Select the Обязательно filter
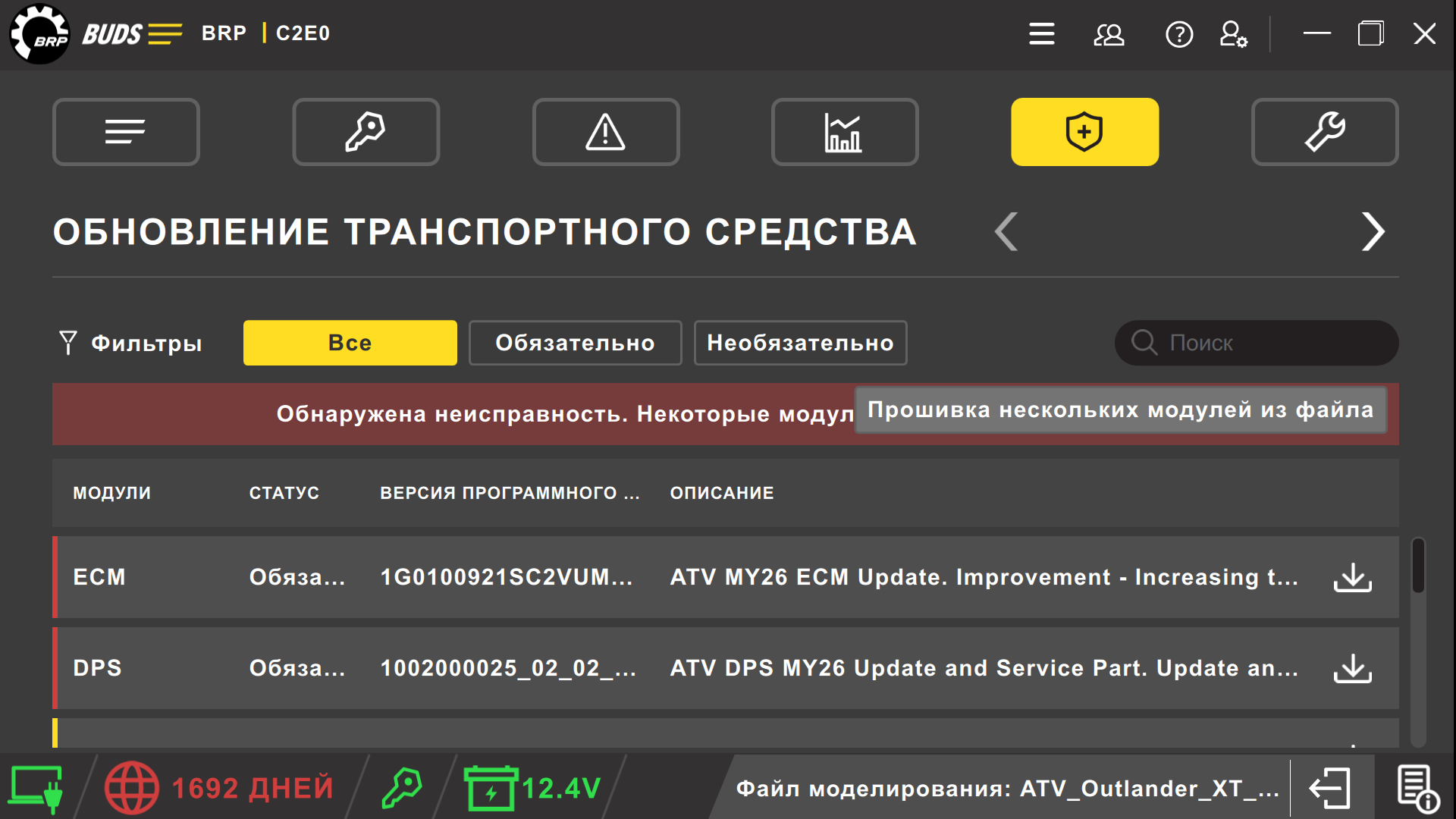The height and width of the screenshot is (819, 1456). pyautogui.click(x=576, y=343)
